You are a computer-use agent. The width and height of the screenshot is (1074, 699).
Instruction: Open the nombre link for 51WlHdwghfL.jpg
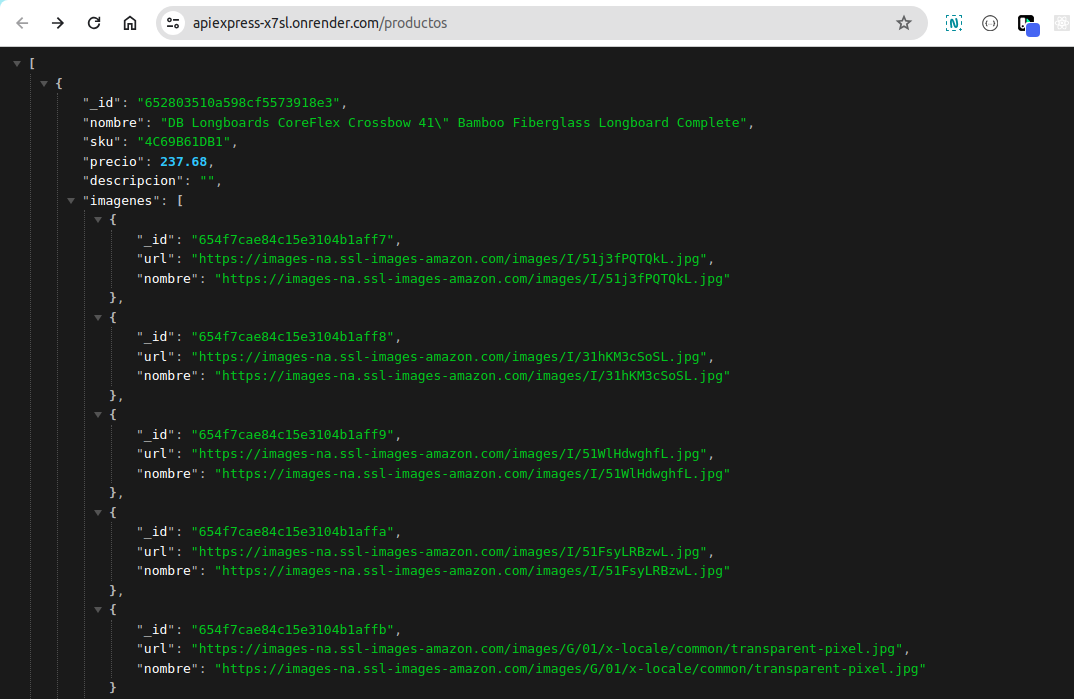pyautogui.click(x=473, y=474)
